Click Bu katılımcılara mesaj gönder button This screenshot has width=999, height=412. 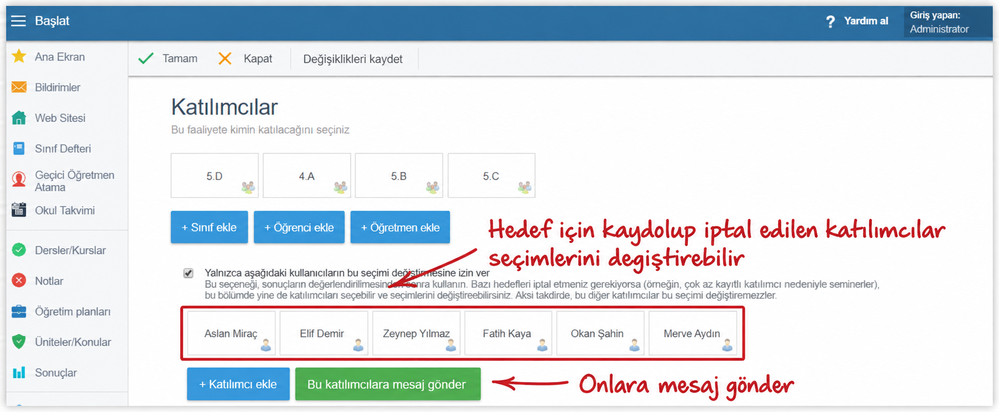387,384
